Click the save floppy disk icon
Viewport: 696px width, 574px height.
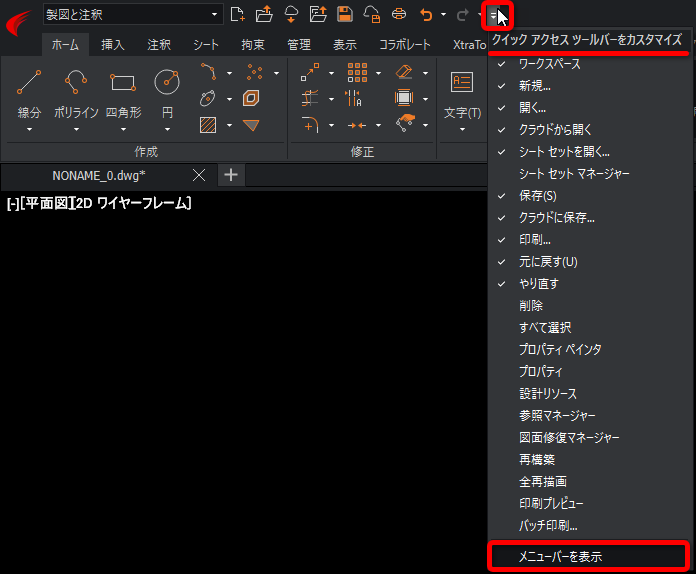coord(344,14)
